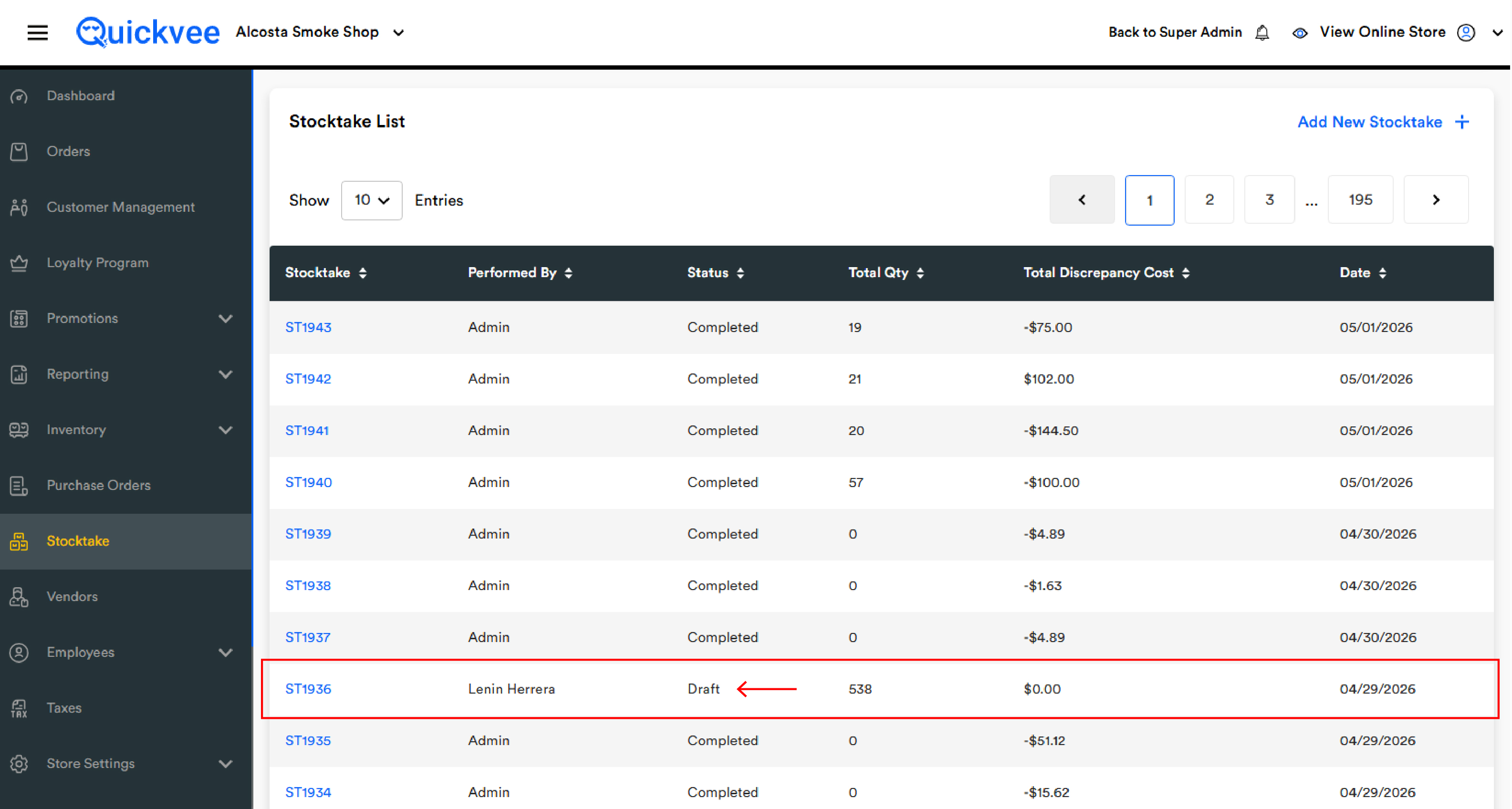The width and height of the screenshot is (1512, 809).
Task: Click the Store Settings gear icon
Action: [x=19, y=764]
